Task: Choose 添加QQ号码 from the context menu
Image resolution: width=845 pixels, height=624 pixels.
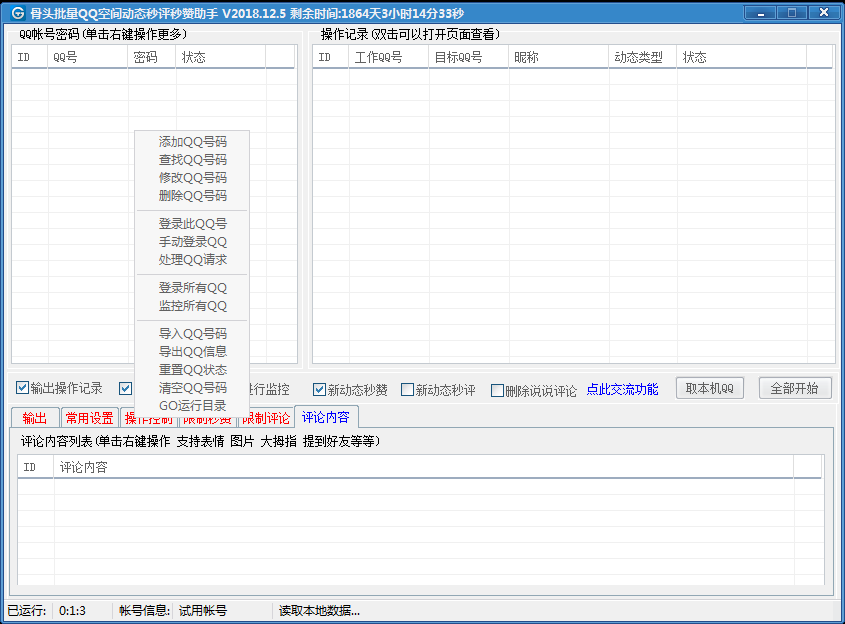Action: pyautogui.click(x=192, y=142)
